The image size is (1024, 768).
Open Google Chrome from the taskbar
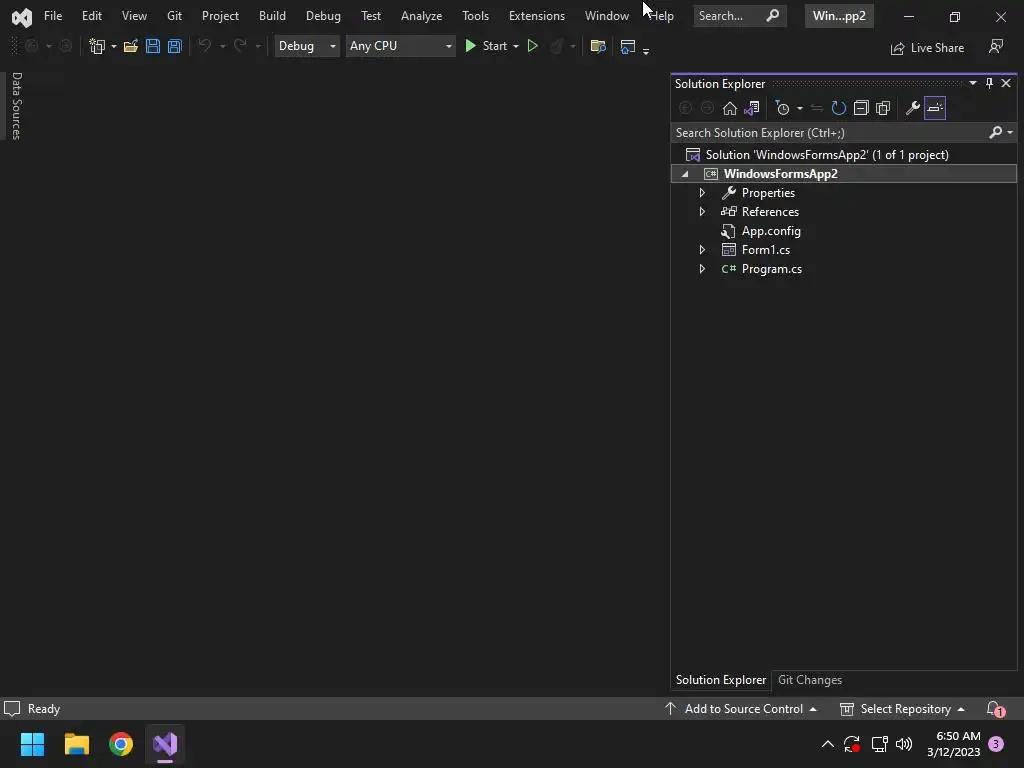click(x=121, y=744)
